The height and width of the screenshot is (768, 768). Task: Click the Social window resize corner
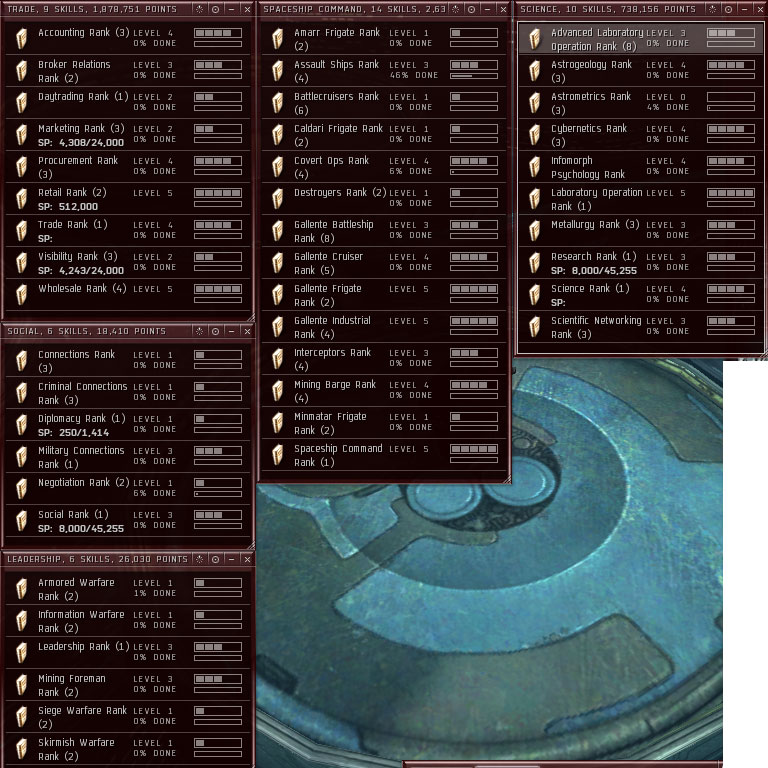tap(251, 545)
